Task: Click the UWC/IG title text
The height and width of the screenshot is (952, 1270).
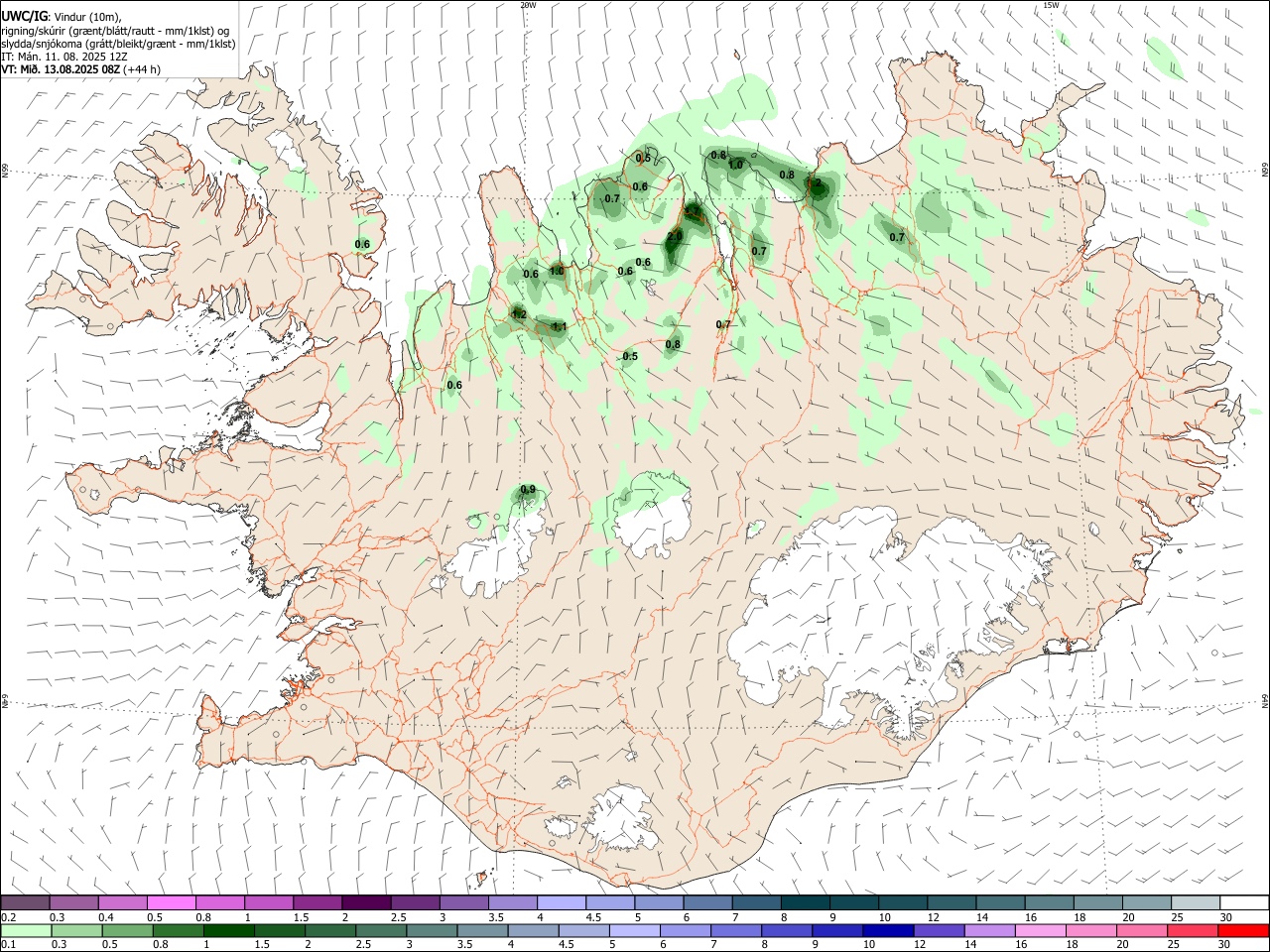Action: [x=24, y=16]
